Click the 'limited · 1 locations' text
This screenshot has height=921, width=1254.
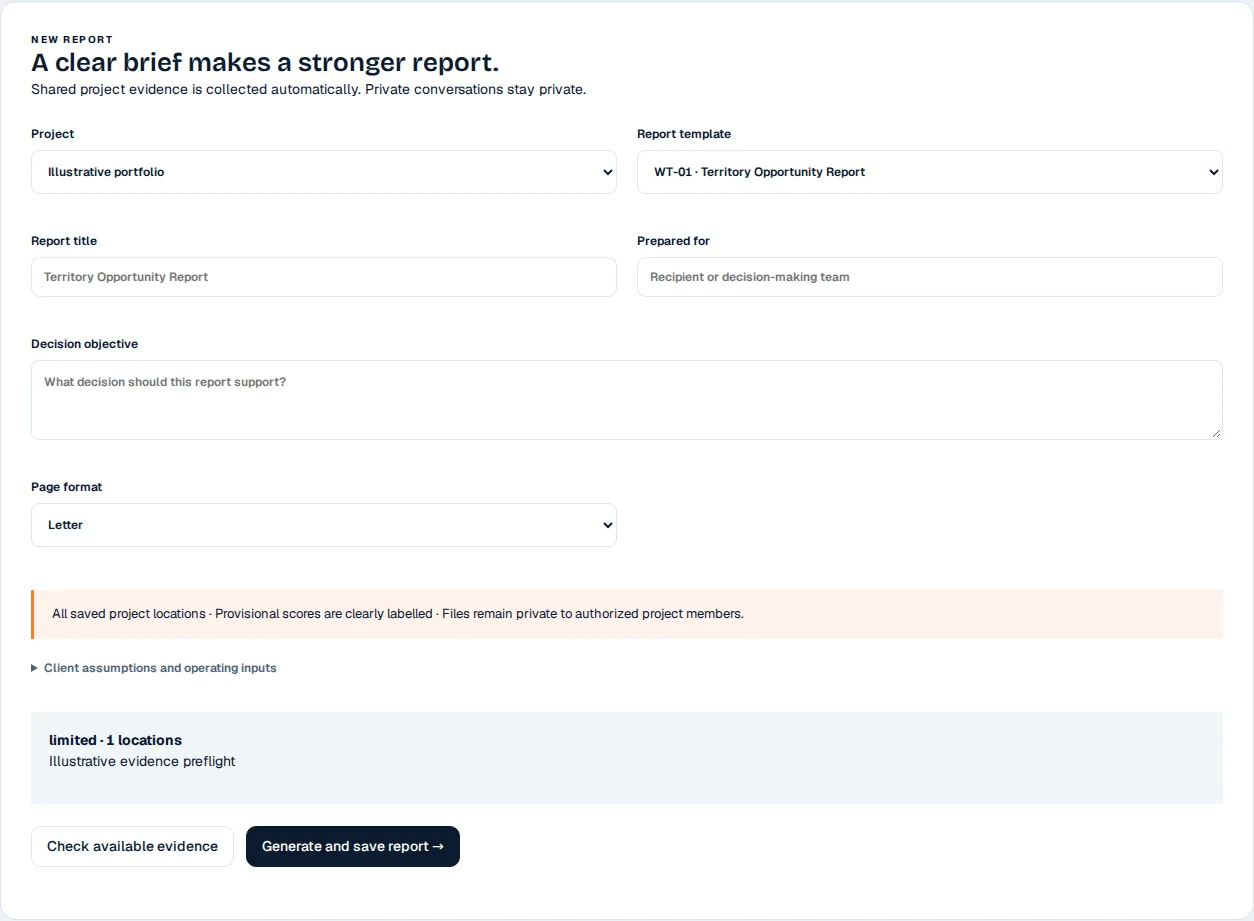(x=115, y=740)
